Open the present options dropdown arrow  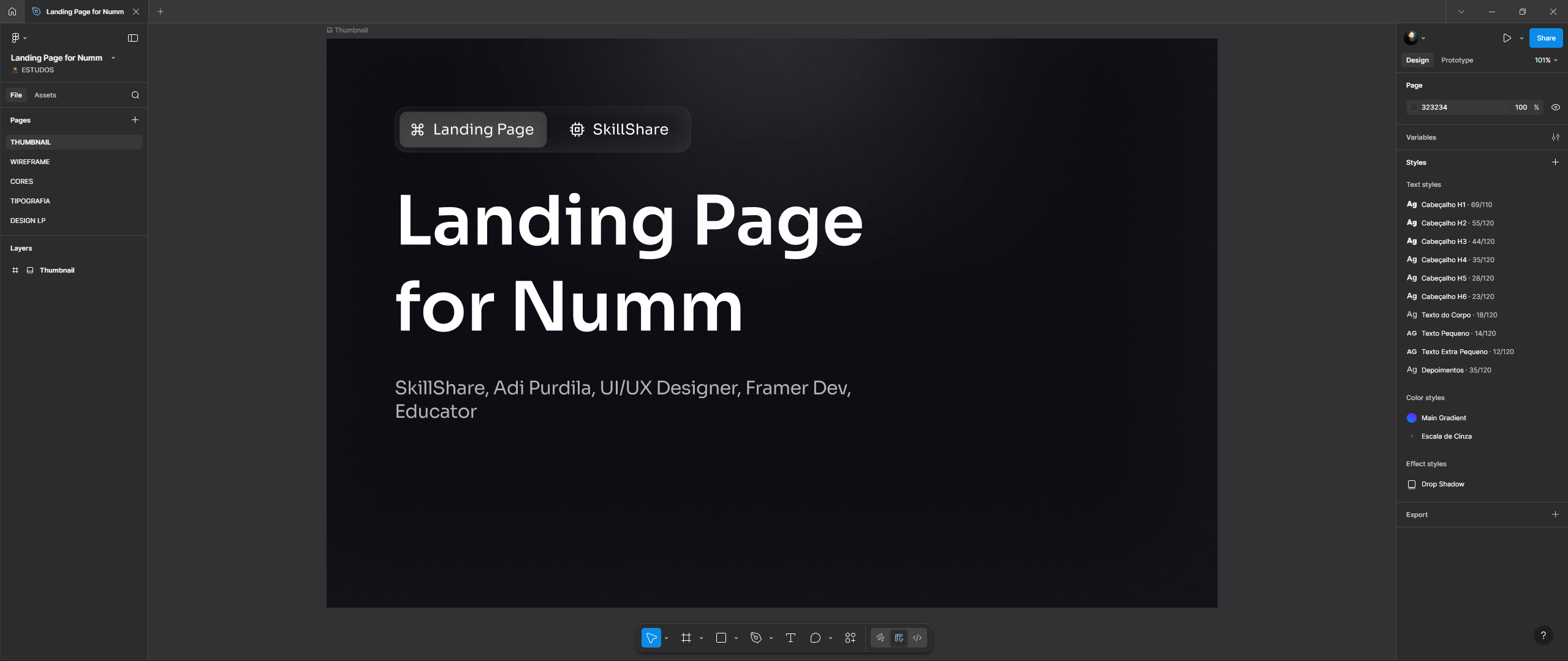[x=1521, y=38]
